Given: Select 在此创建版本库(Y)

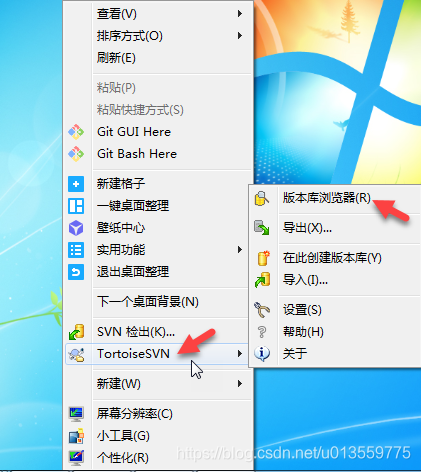Looking at the screenshot, I should point(332,258).
